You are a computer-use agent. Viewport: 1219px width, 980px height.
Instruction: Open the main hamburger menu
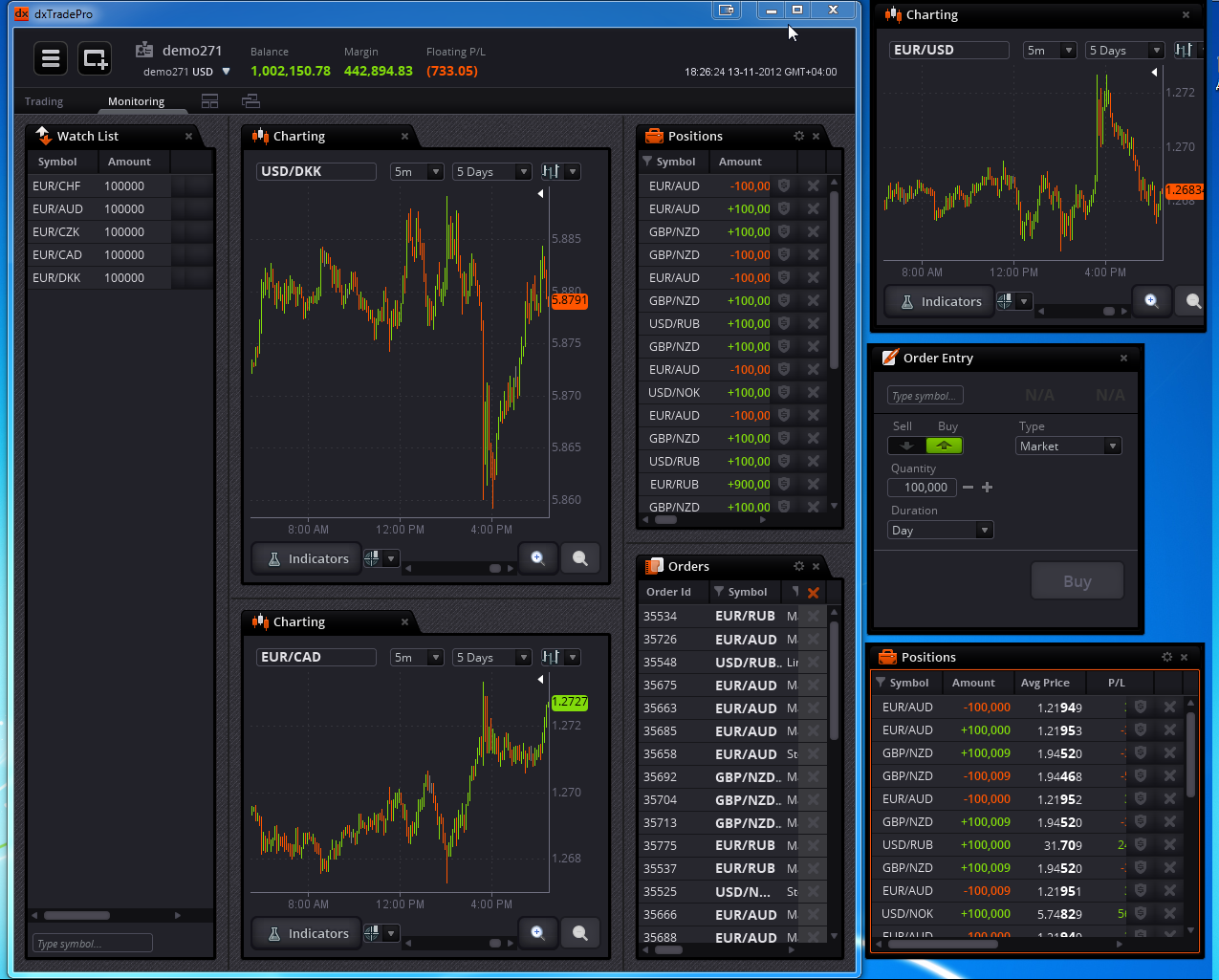51,59
